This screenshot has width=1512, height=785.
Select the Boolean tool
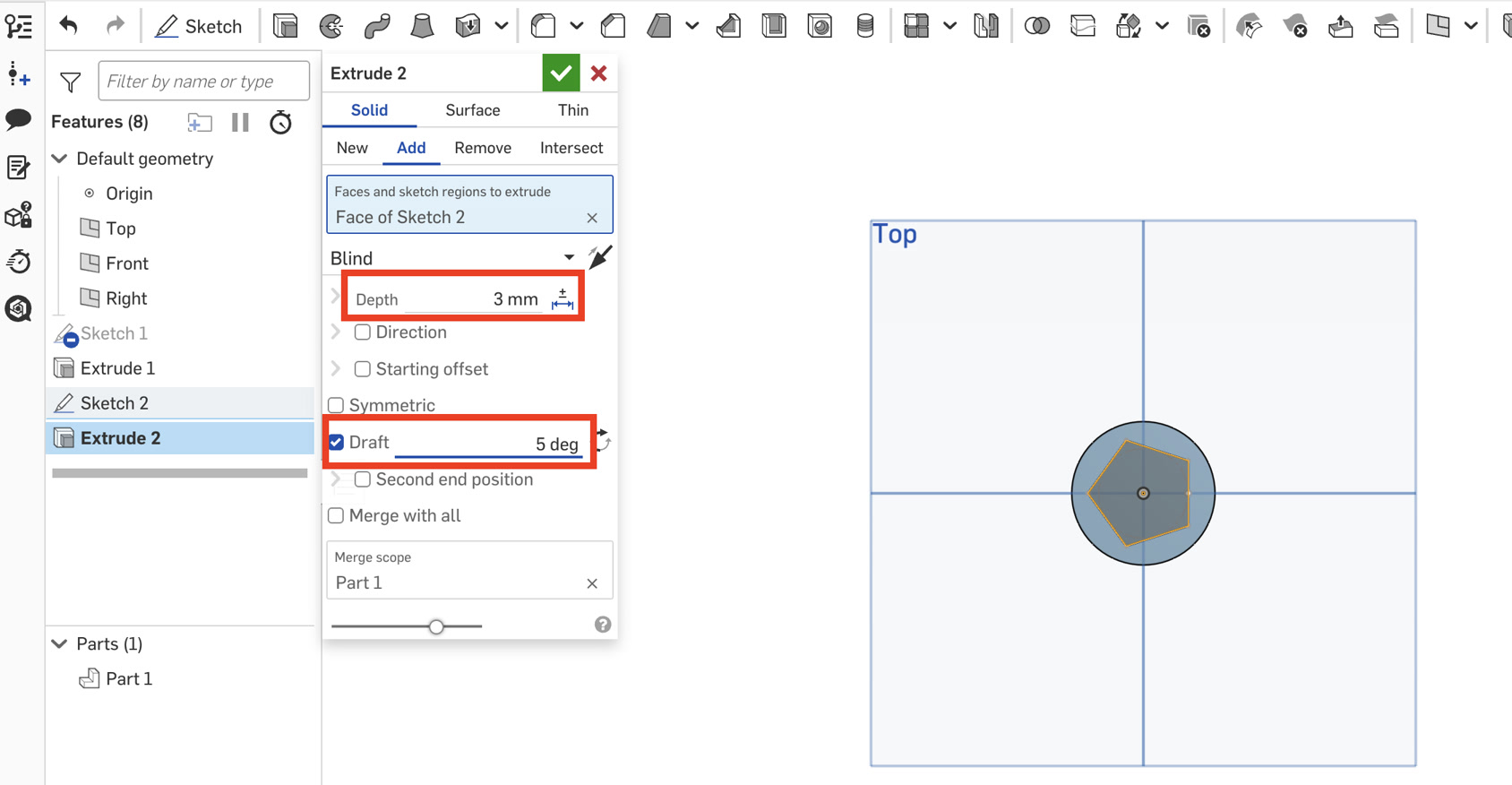click(1037, 26)
